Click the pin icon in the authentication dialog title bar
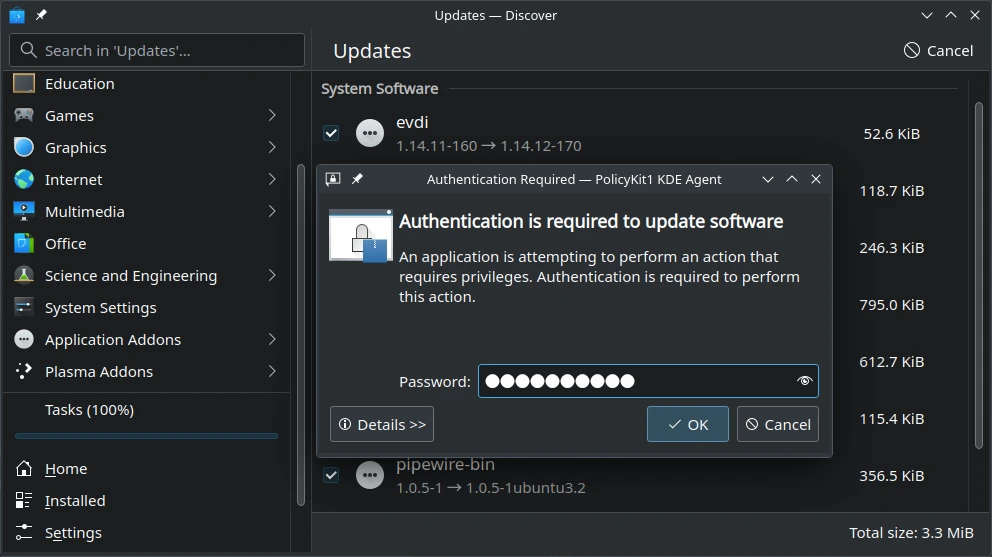 [357, 179]
